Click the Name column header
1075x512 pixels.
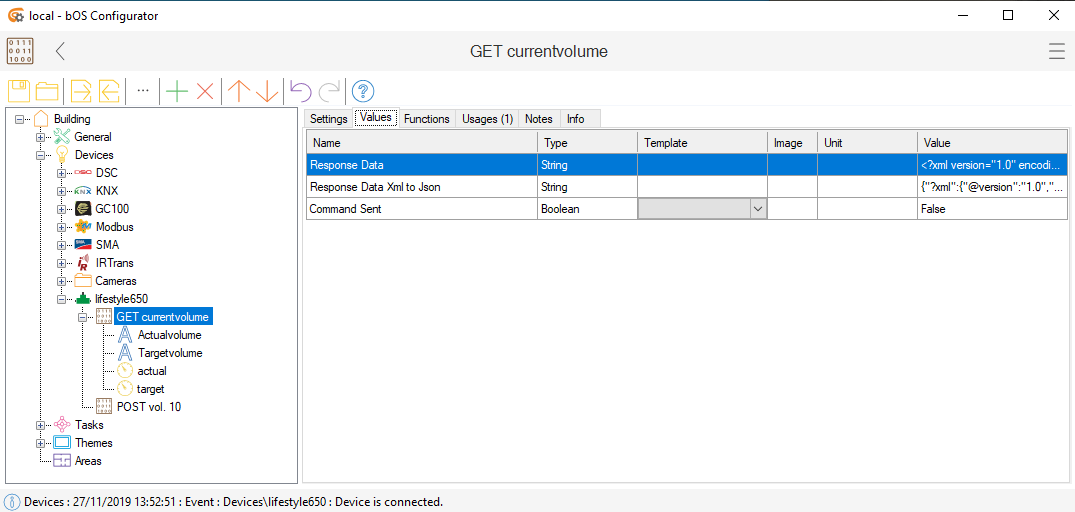[420, 143]
